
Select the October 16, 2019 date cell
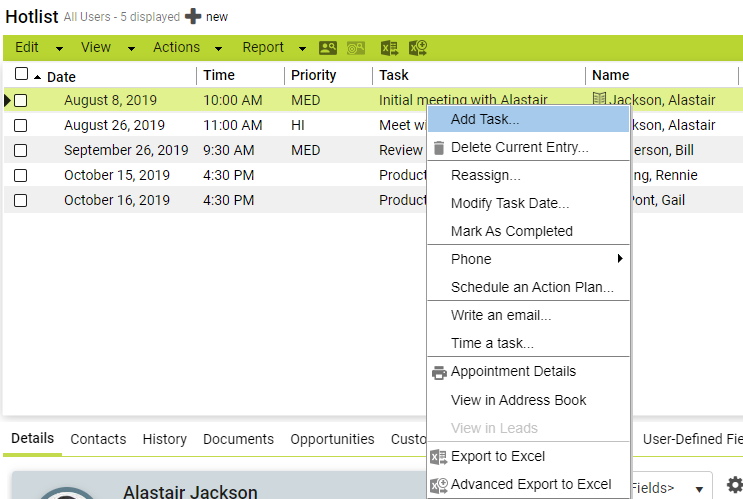tap(117, 200)
